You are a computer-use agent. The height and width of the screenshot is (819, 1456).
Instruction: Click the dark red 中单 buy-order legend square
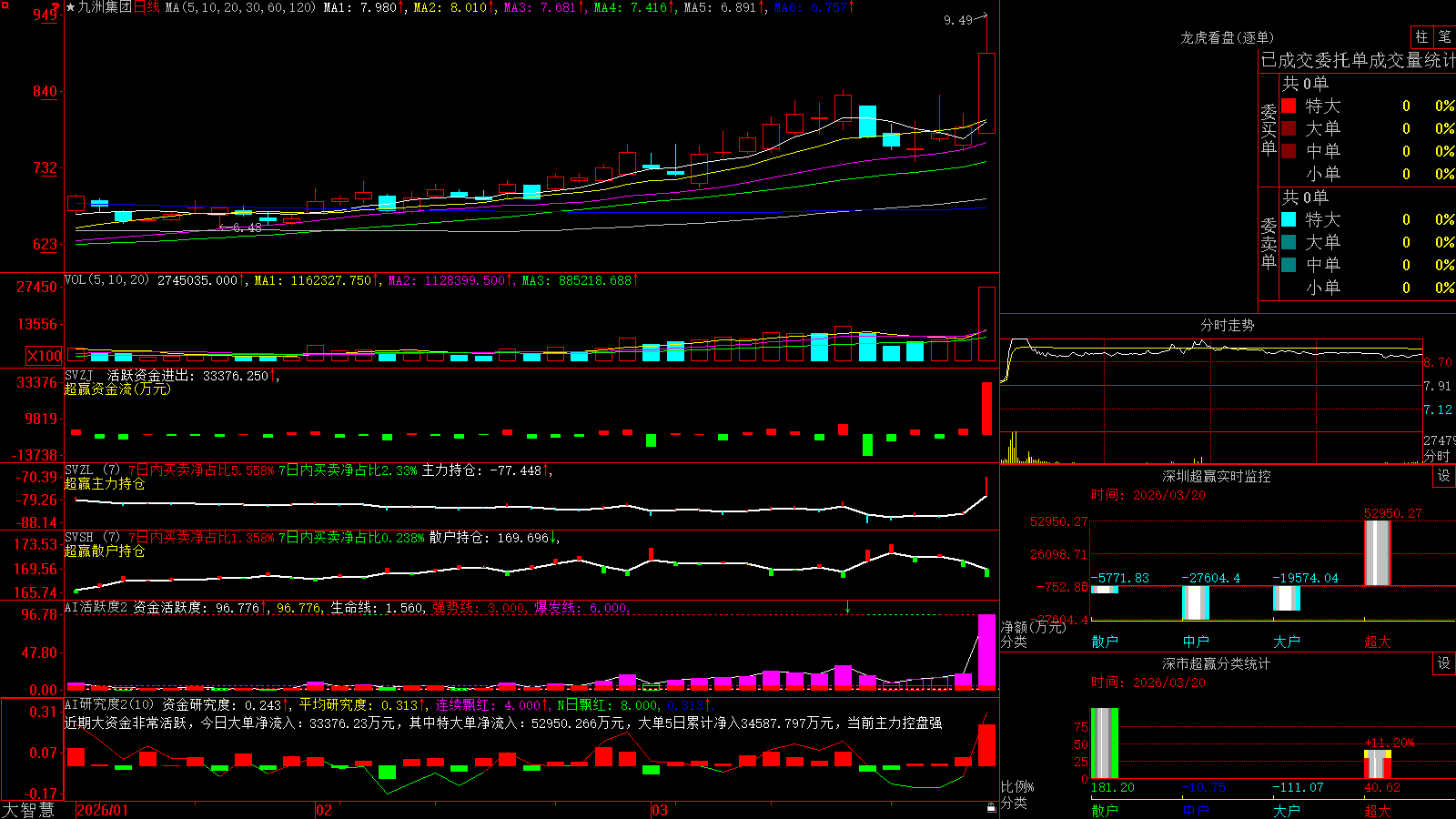coord(1289,151)
